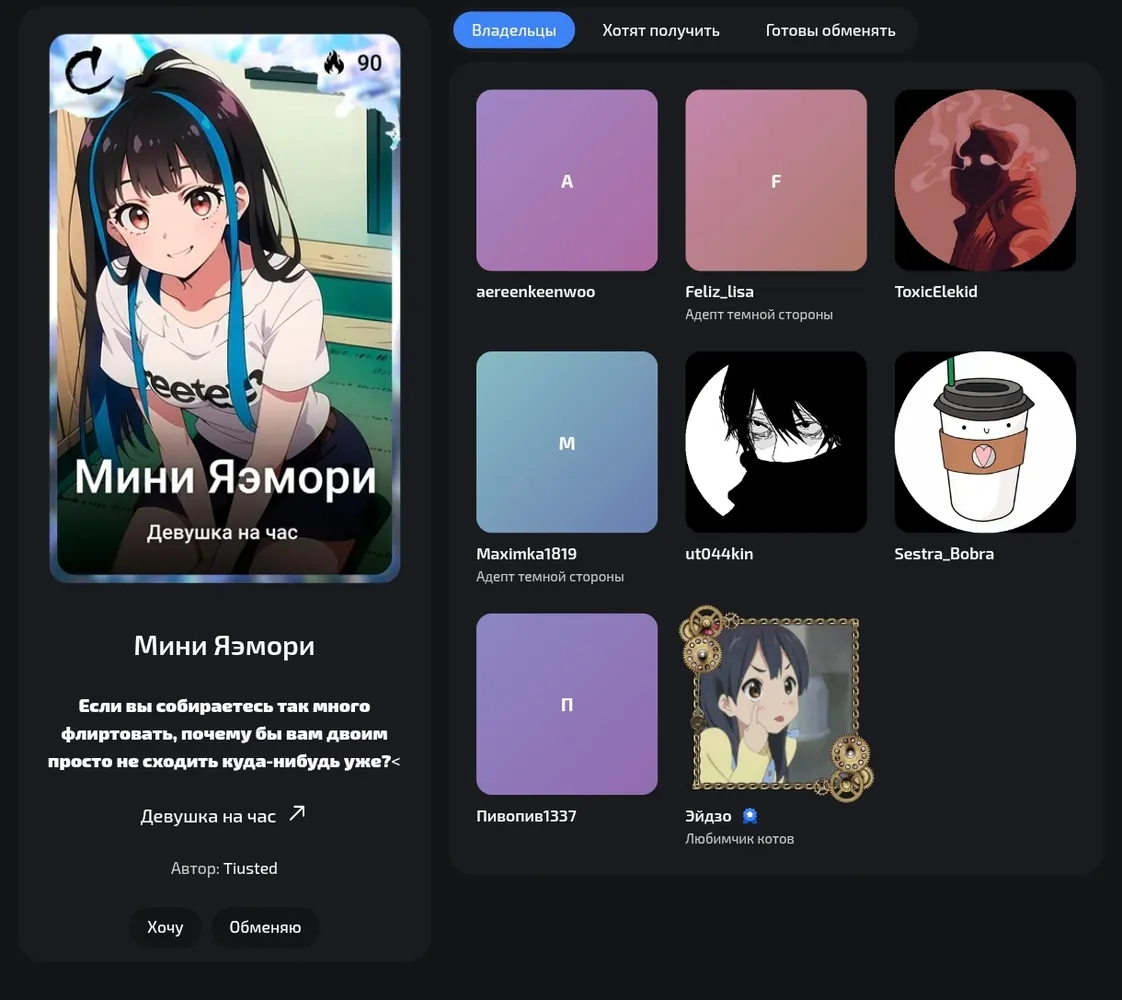Flip the card with the rotate arrow icon

(88, 70)
